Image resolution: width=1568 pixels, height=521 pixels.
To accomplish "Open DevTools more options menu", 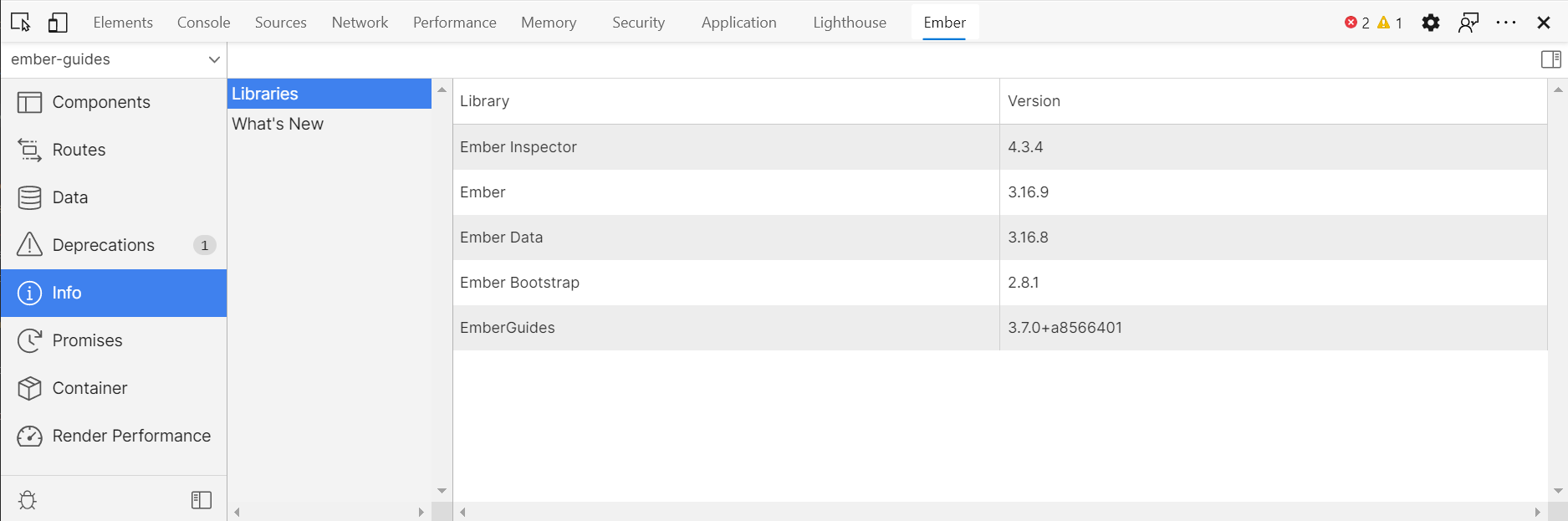I will (1505, 23).
